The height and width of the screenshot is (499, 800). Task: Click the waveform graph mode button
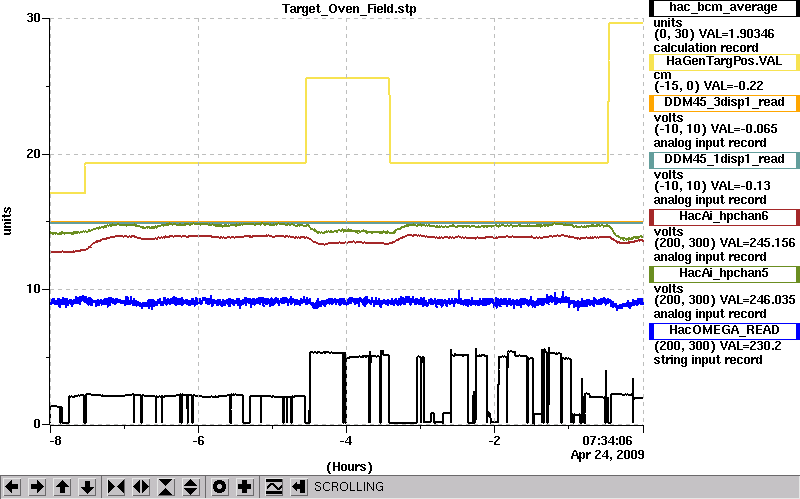(x=274, y=487)
